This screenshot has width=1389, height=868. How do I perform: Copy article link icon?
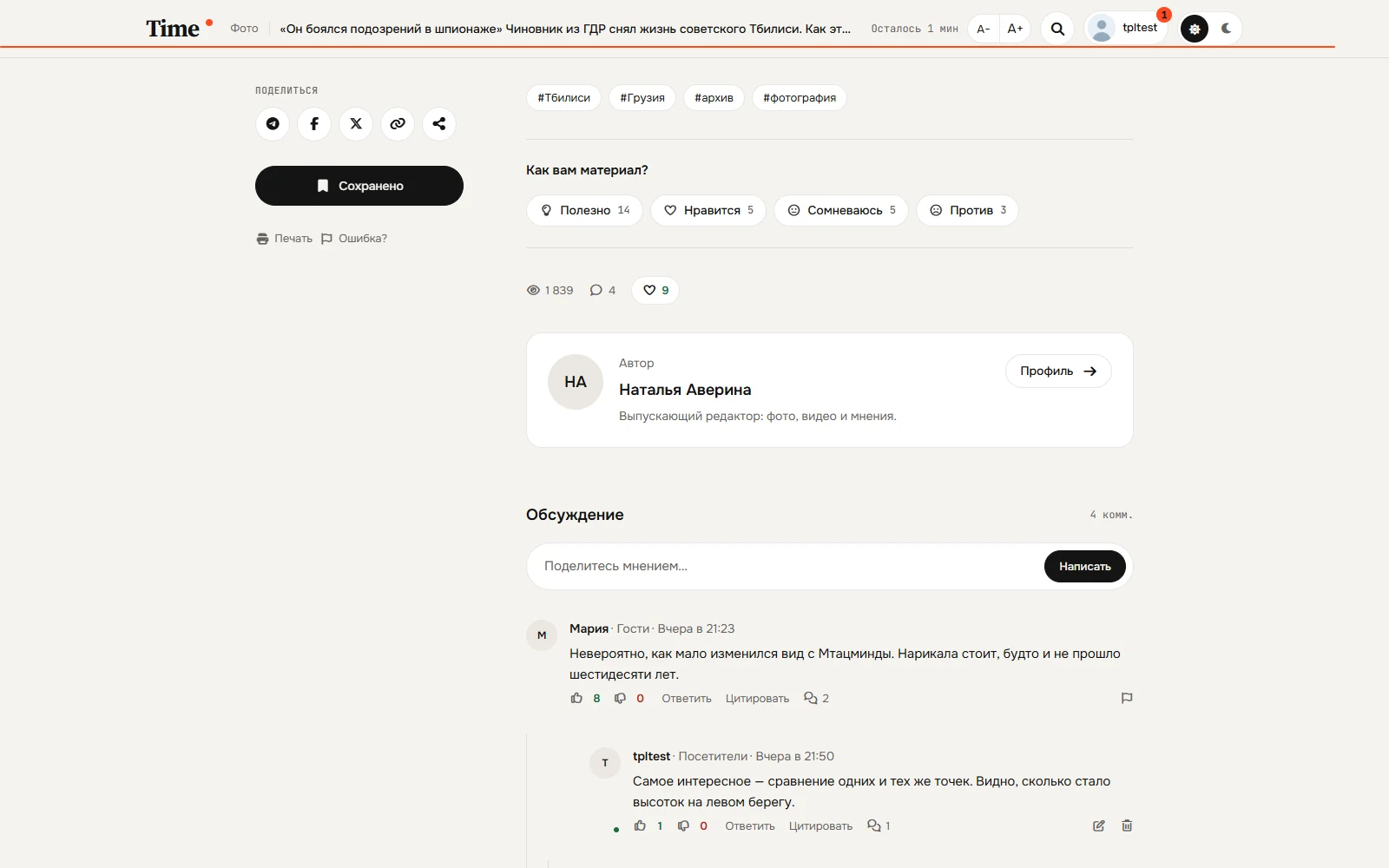pyautogui.click(x=398, y=124)
